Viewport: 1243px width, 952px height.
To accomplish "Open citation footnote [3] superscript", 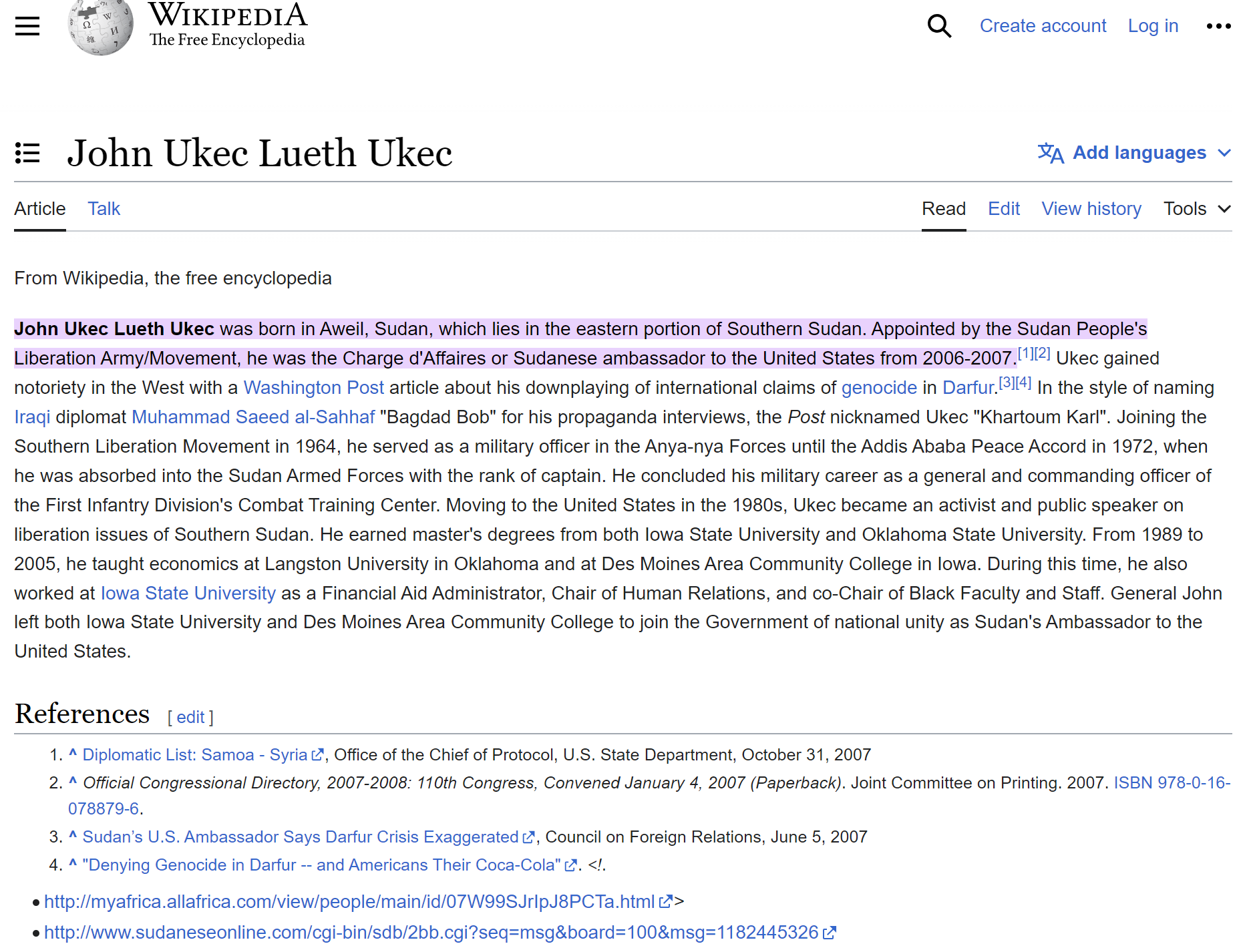I will 1007,383.
